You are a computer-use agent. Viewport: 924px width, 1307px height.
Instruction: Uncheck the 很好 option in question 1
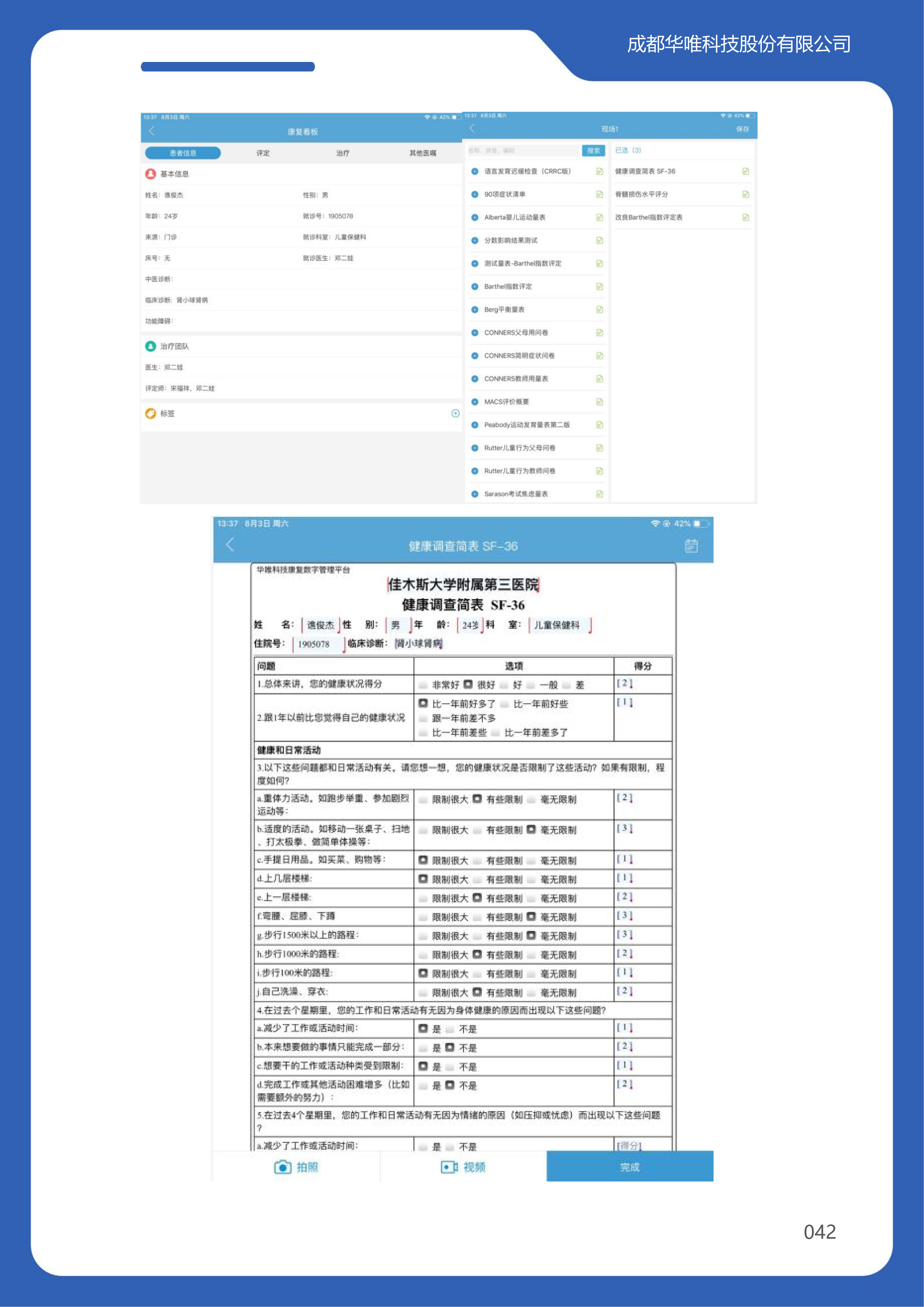pos(468,684)
